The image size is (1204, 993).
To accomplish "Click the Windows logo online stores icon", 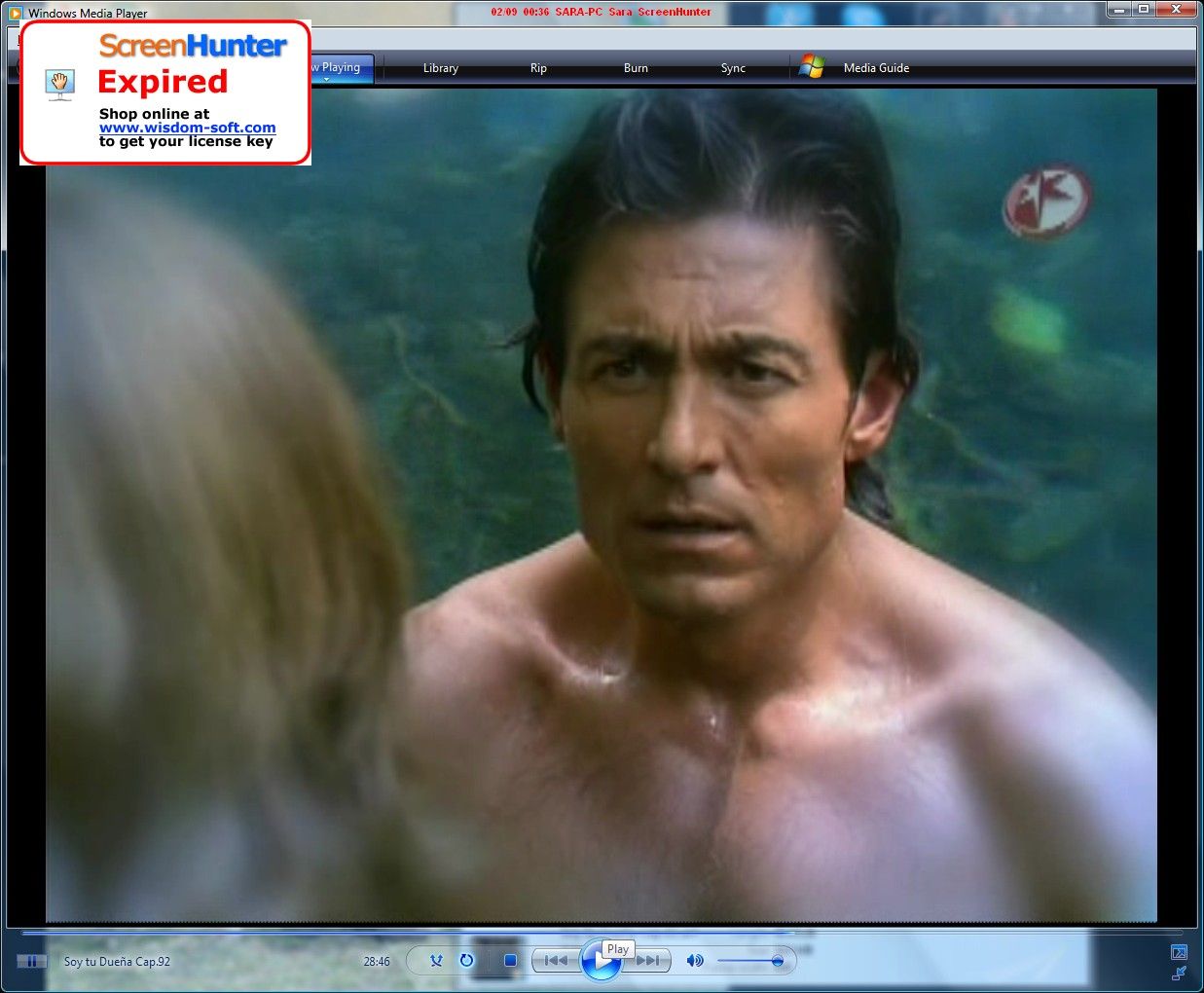I will (x=812, y=67).
